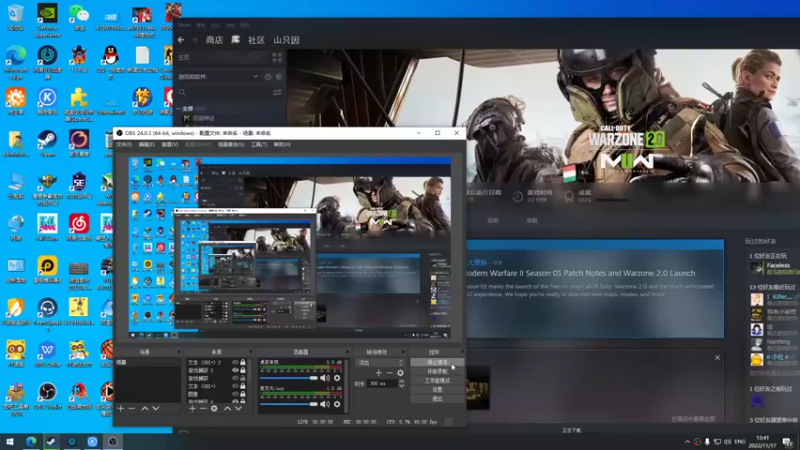Image resolution: width=800 pixels, height=450 pixels.
Task: Toggle lock on 图像 source
Action: (243, 394)
